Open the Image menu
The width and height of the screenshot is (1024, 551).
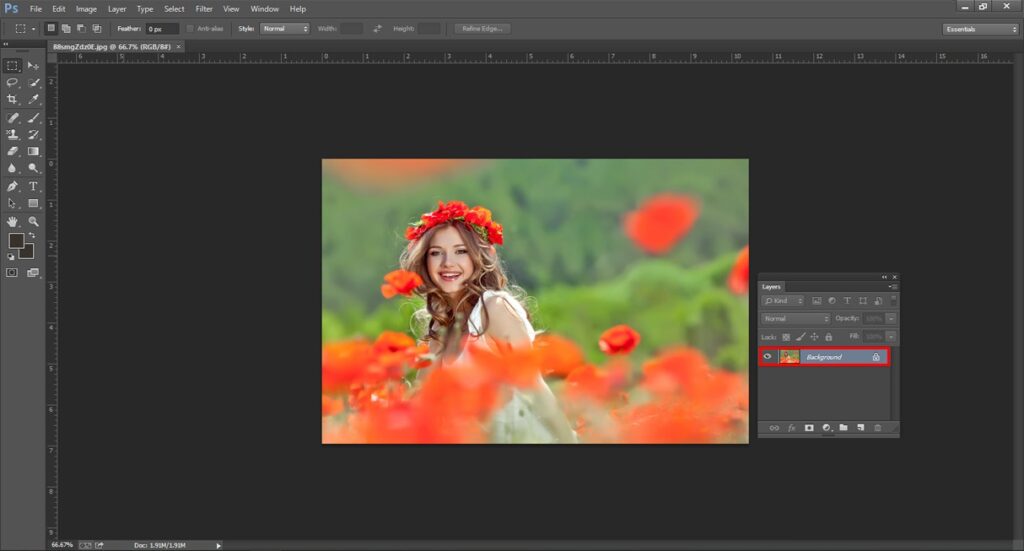[86, 9]
